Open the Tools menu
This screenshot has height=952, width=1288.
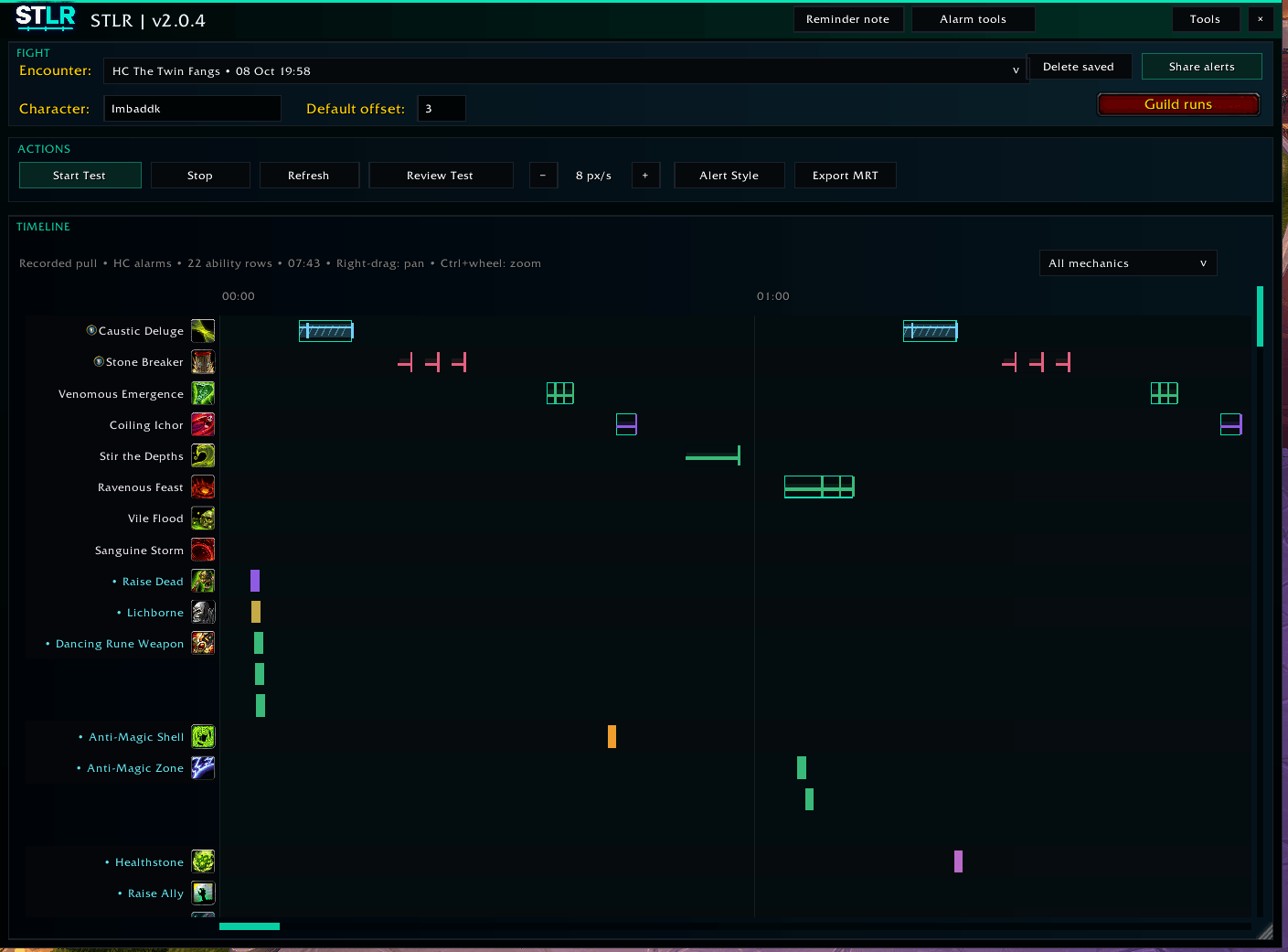pos(1206,19)
